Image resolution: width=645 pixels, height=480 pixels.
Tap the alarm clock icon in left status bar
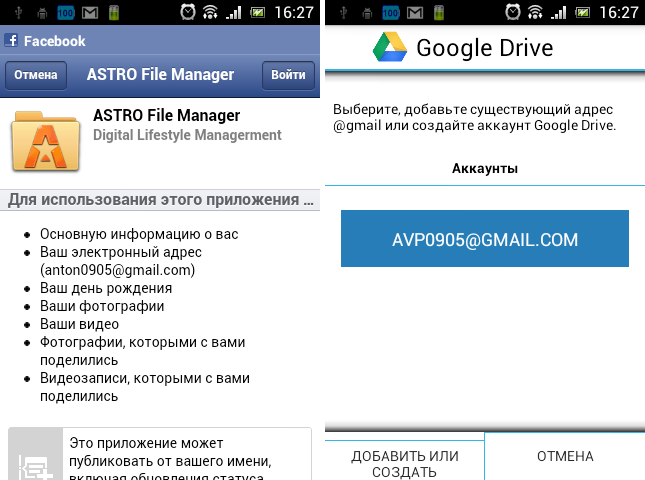point(188,12)
